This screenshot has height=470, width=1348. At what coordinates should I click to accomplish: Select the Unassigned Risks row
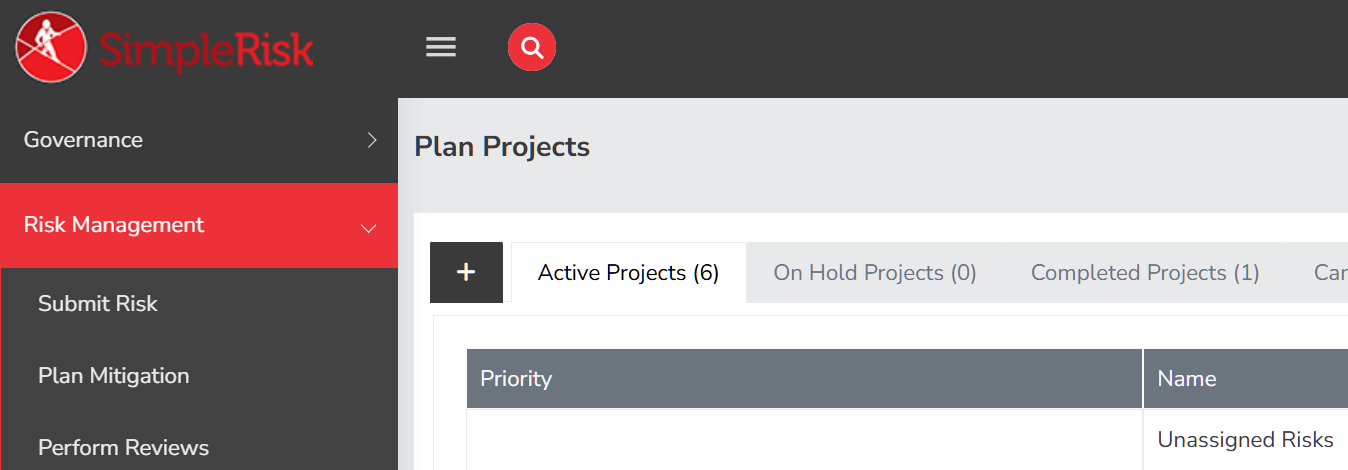[1245, 440]
